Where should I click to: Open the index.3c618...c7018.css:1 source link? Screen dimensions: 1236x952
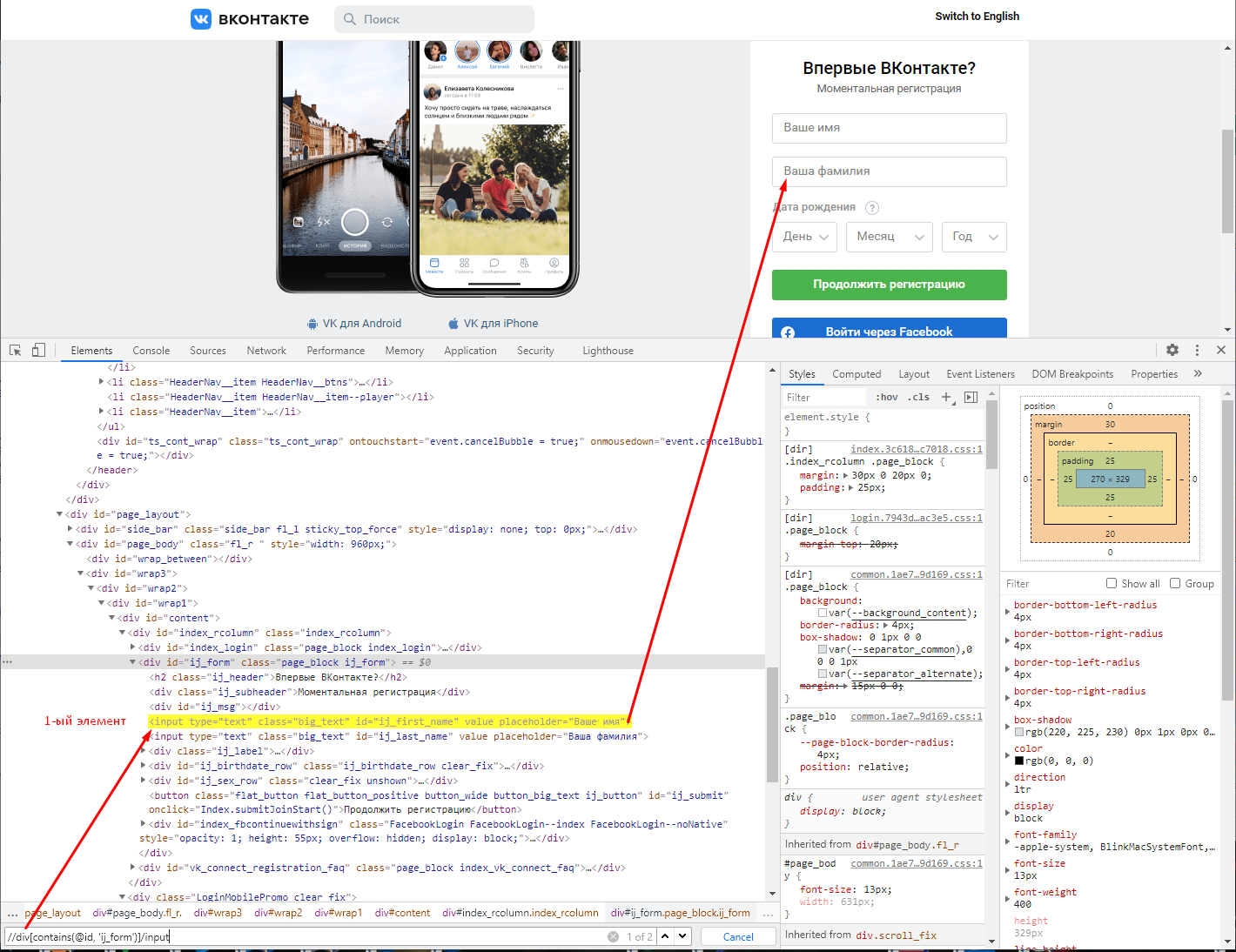[x=917, y=449]
